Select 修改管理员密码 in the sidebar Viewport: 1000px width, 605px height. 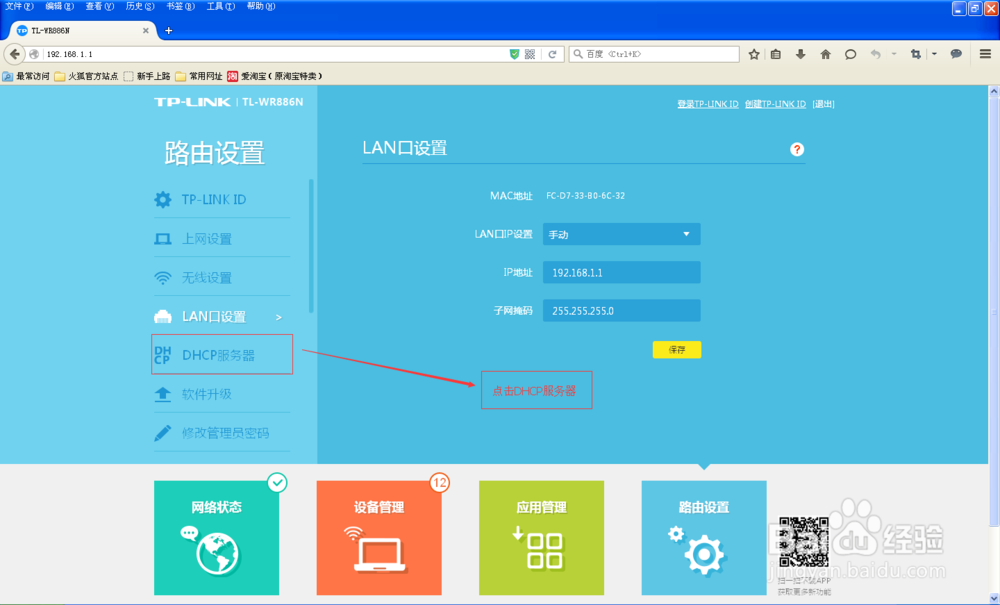(x=222, y=433)
